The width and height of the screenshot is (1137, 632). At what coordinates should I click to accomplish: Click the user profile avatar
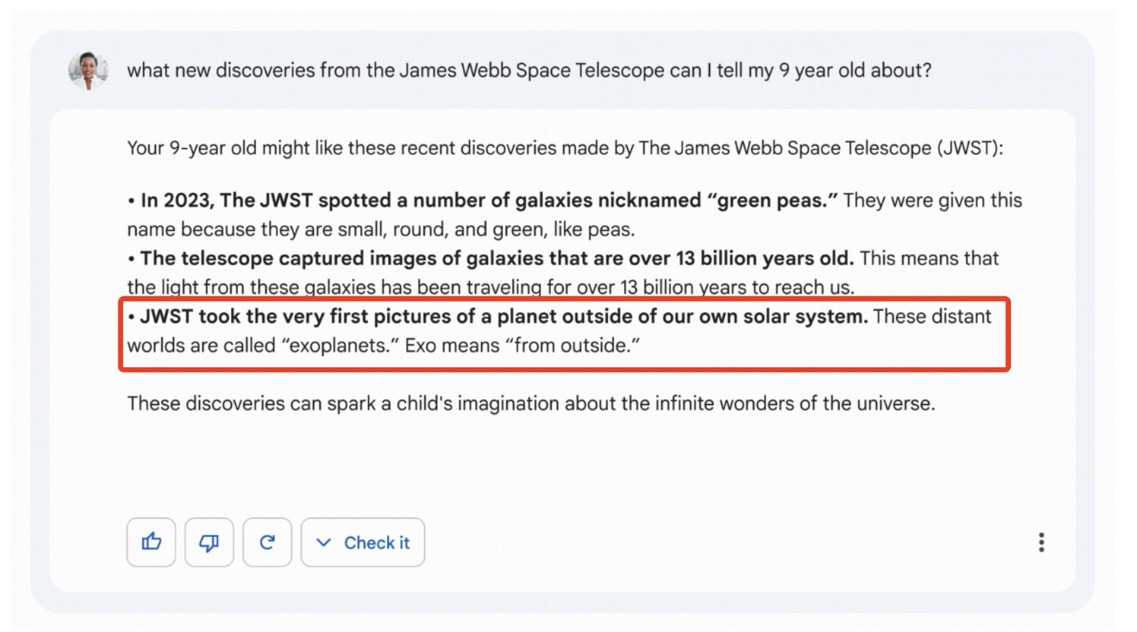[x=88, y=71]
